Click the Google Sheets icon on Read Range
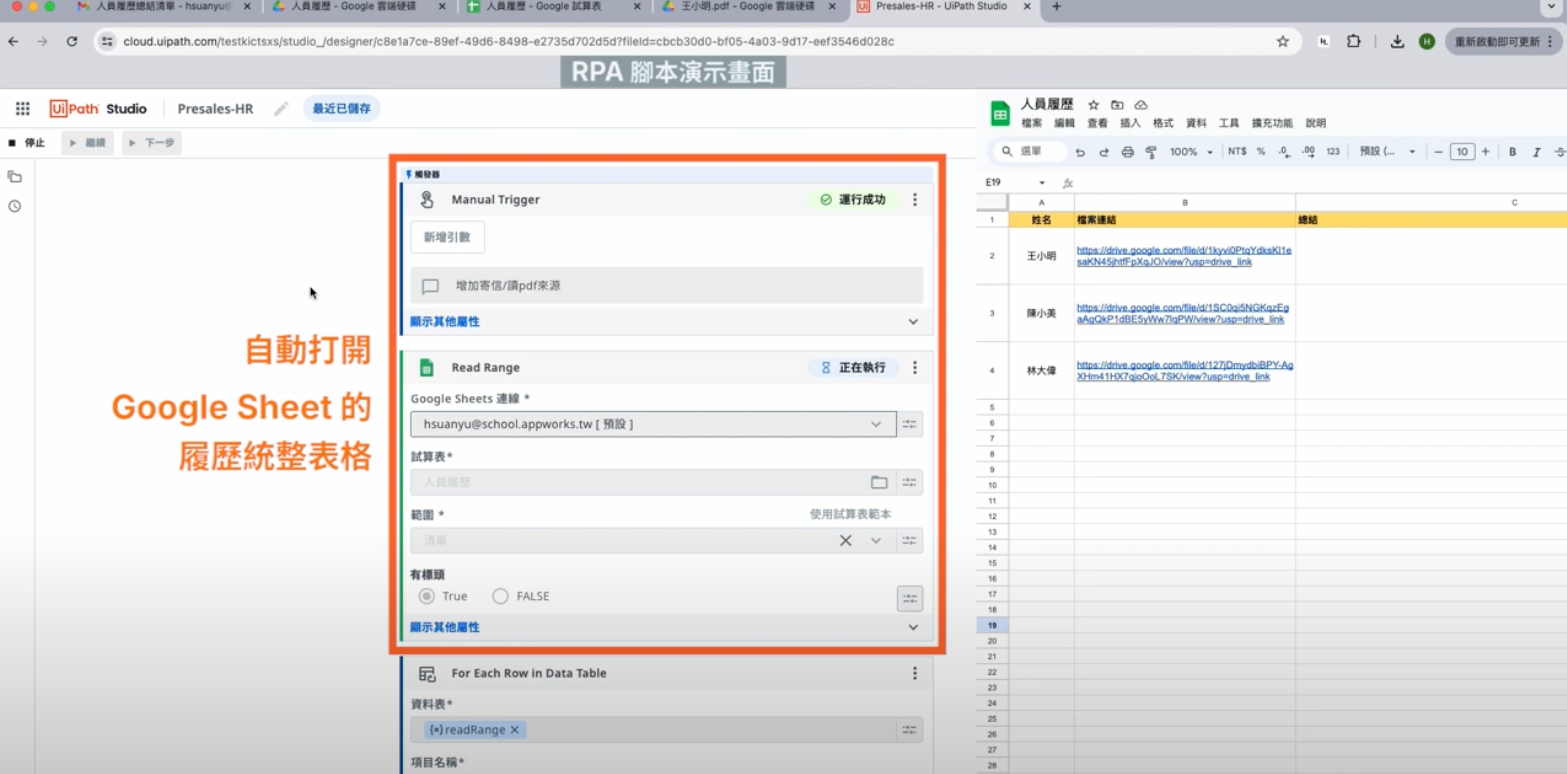This screenshot has width=1567, height=774. 427,368
